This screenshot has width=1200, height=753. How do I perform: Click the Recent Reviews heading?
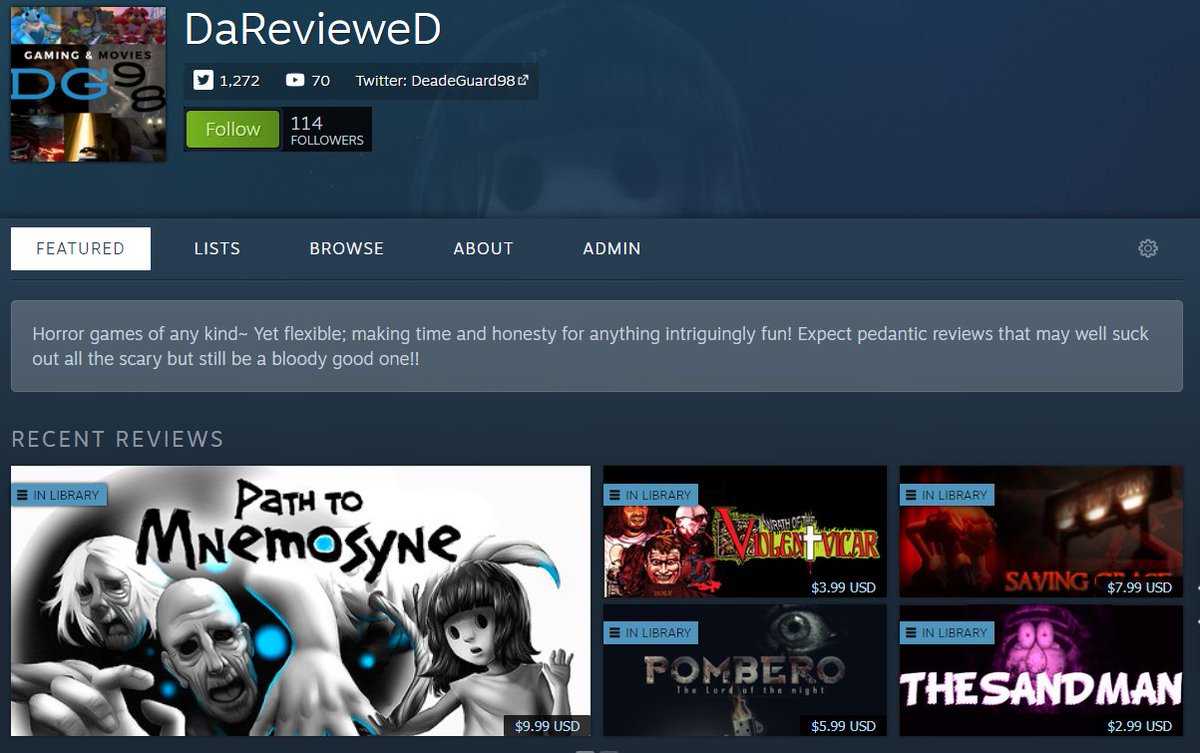pyautogui.click(x=117, y=439)
